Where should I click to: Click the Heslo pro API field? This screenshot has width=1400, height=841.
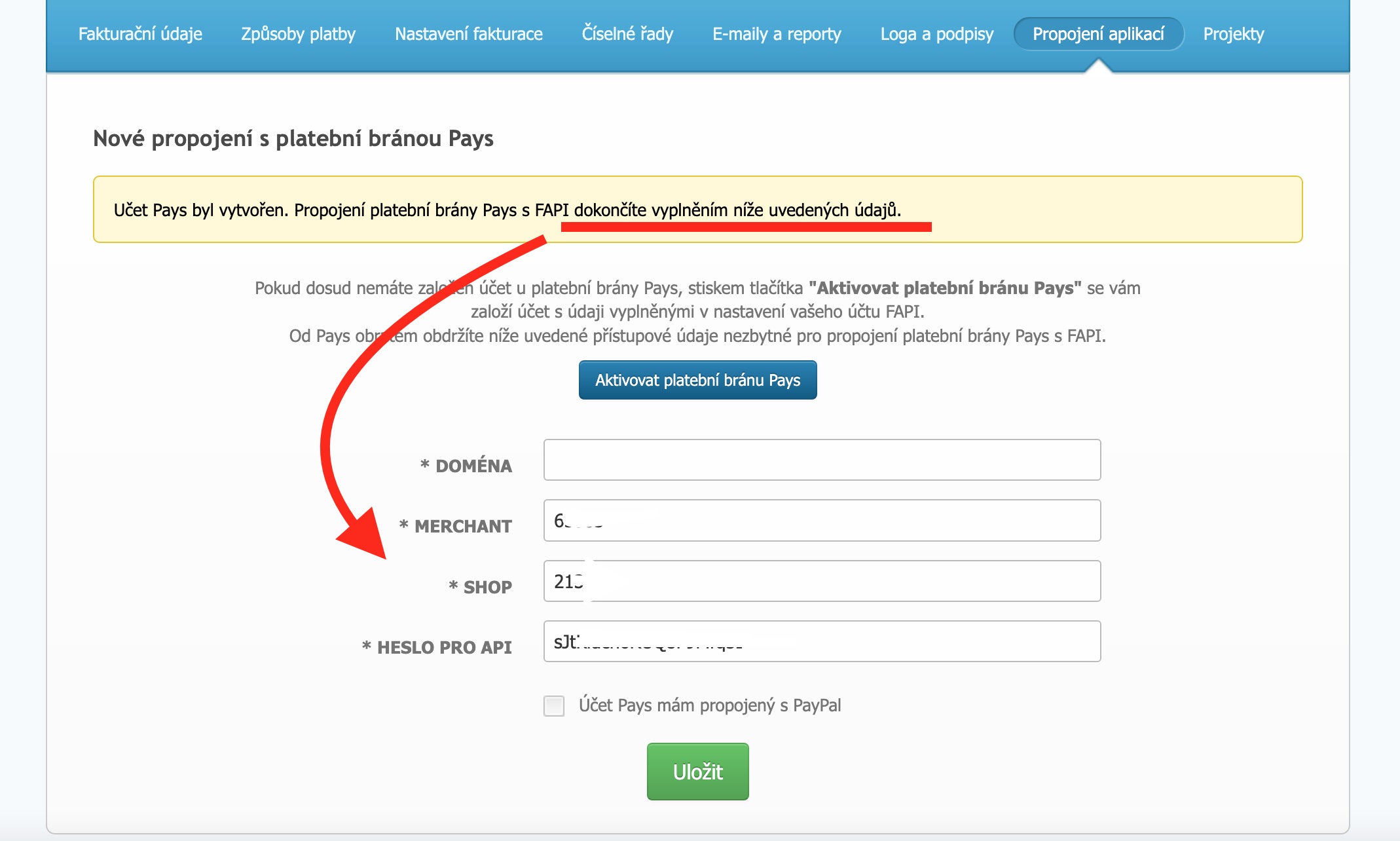822,641
